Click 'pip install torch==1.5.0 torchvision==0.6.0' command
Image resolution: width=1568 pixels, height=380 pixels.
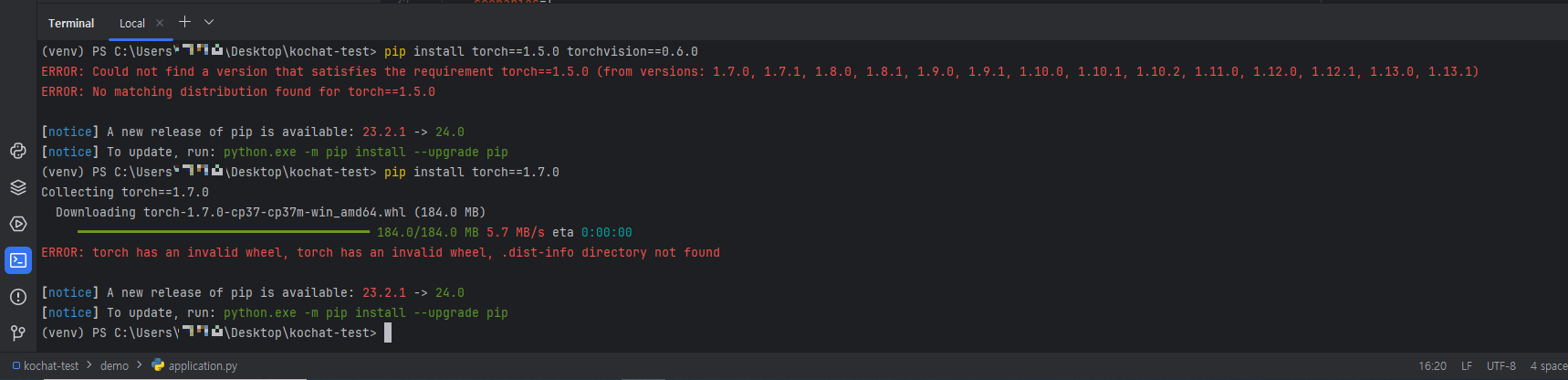click(x=541, y=51)
